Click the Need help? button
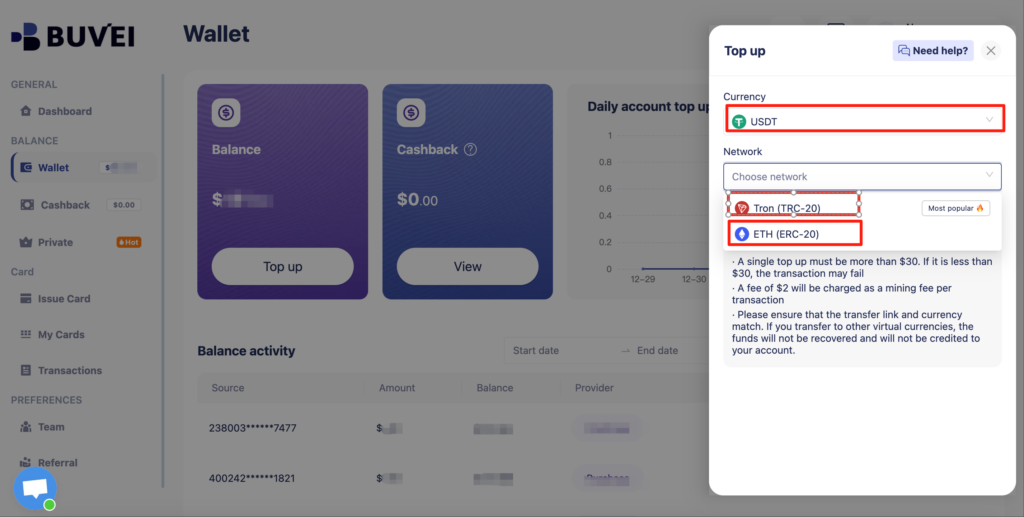The image size is (1024, 517). [933, 51]
